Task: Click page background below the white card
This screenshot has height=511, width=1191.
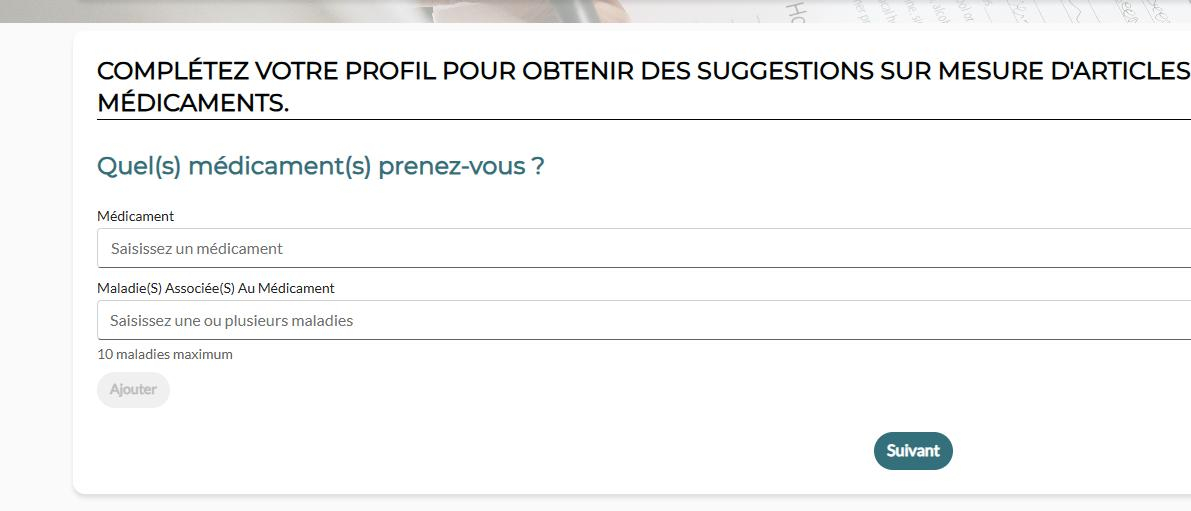Action: (x=600, y=504)
